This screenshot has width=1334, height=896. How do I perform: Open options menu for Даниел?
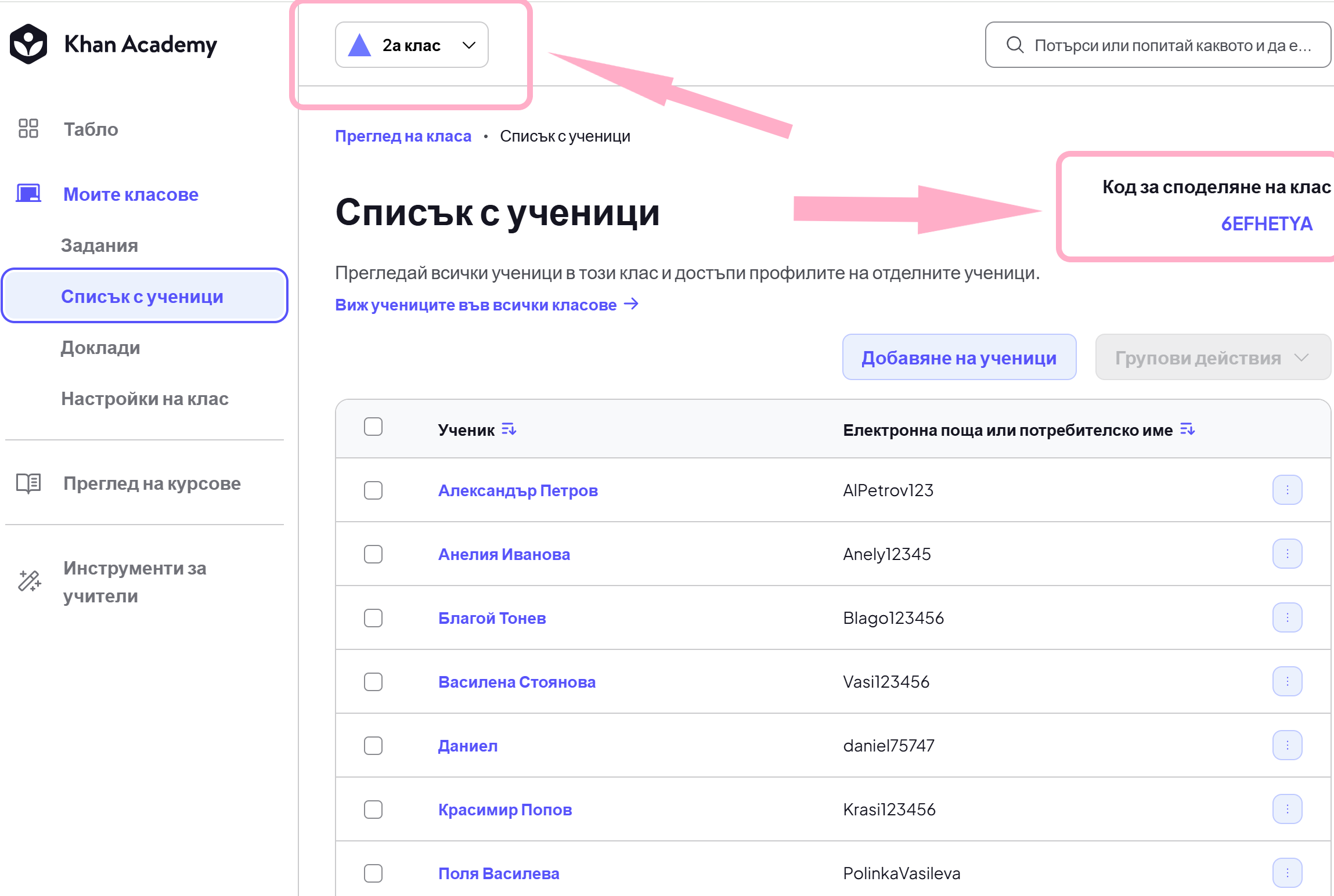[x=1287, y=745]
